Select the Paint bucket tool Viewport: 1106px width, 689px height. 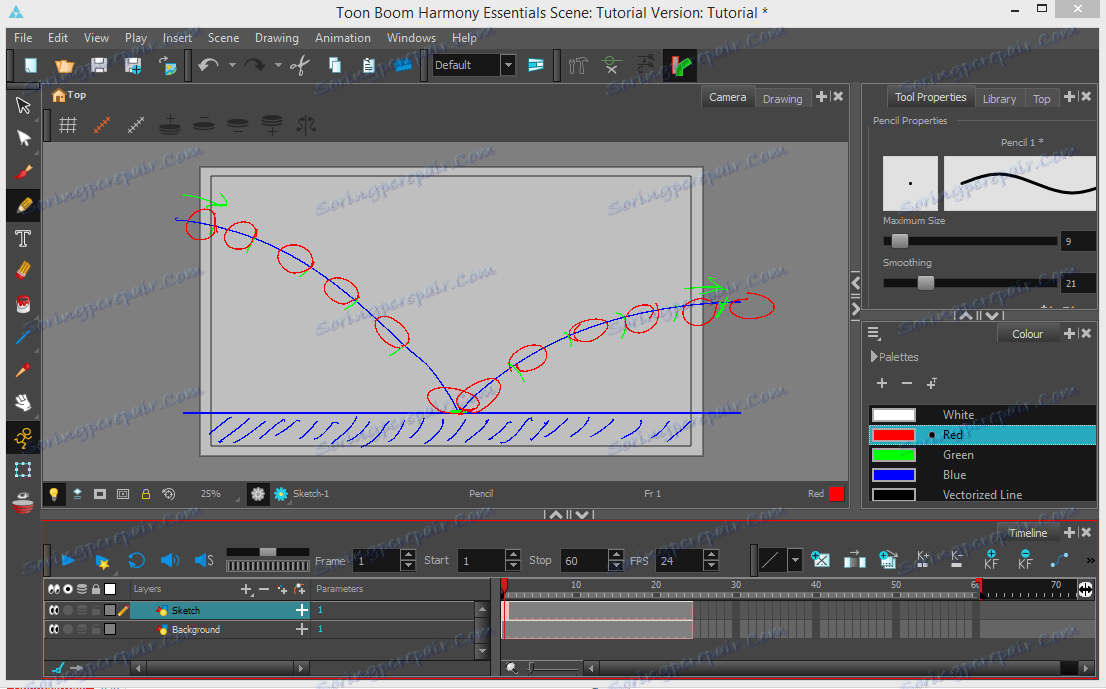[24, 304]
